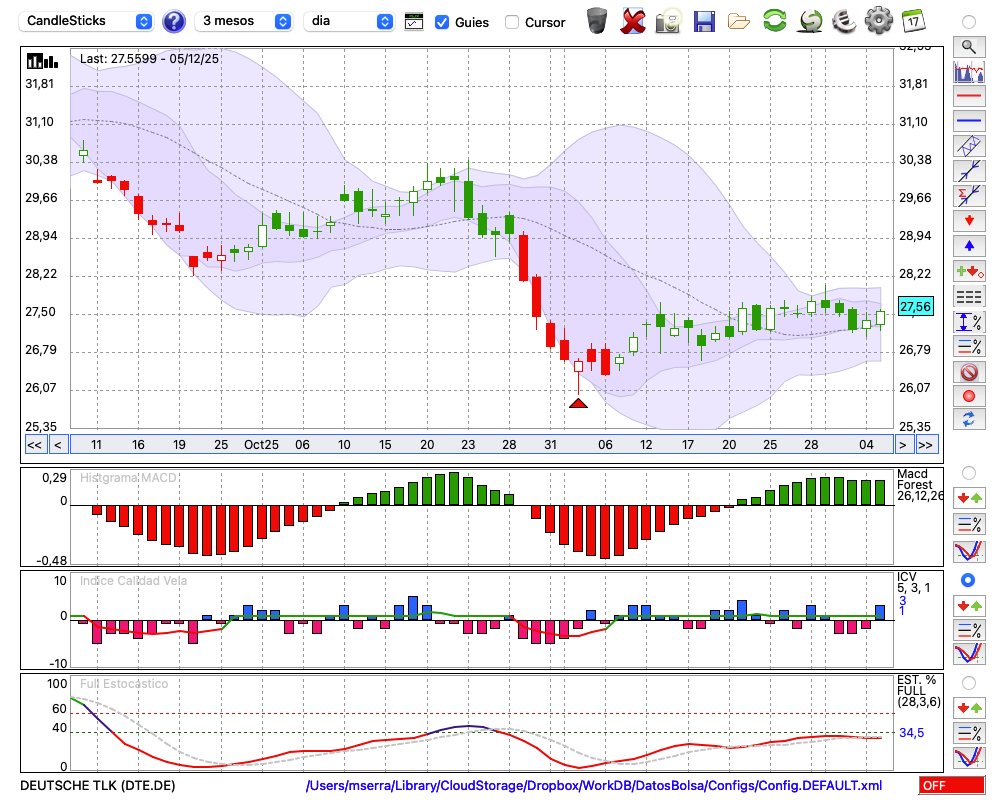Uncheck the Guies checkbox
Image resolution: width=1000 pixels, height=800 pixels.
[442, 22]
